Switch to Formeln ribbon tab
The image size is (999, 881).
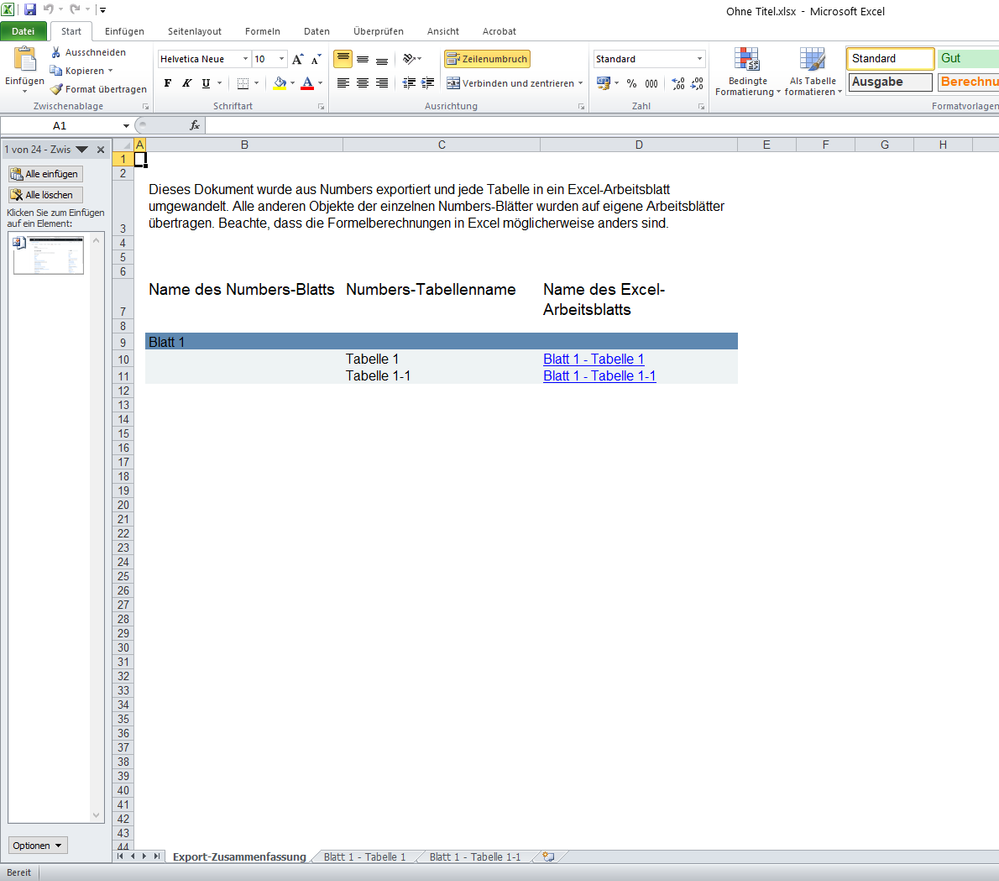(262, 31)
